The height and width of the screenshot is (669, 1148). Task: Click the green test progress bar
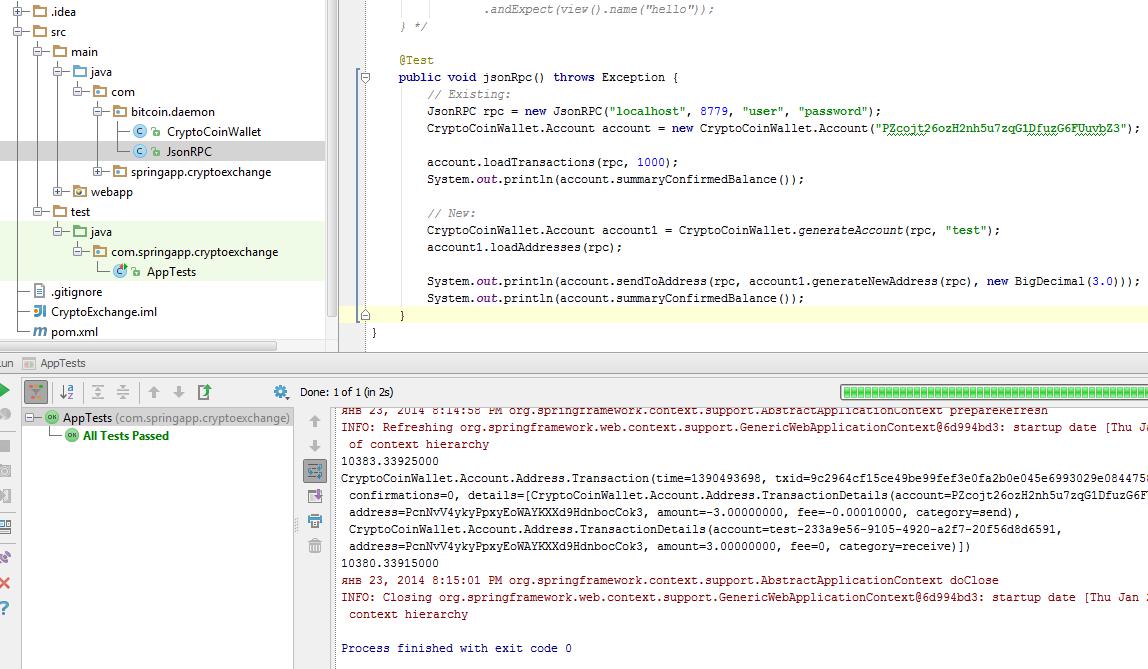click(x=994, y=392)
